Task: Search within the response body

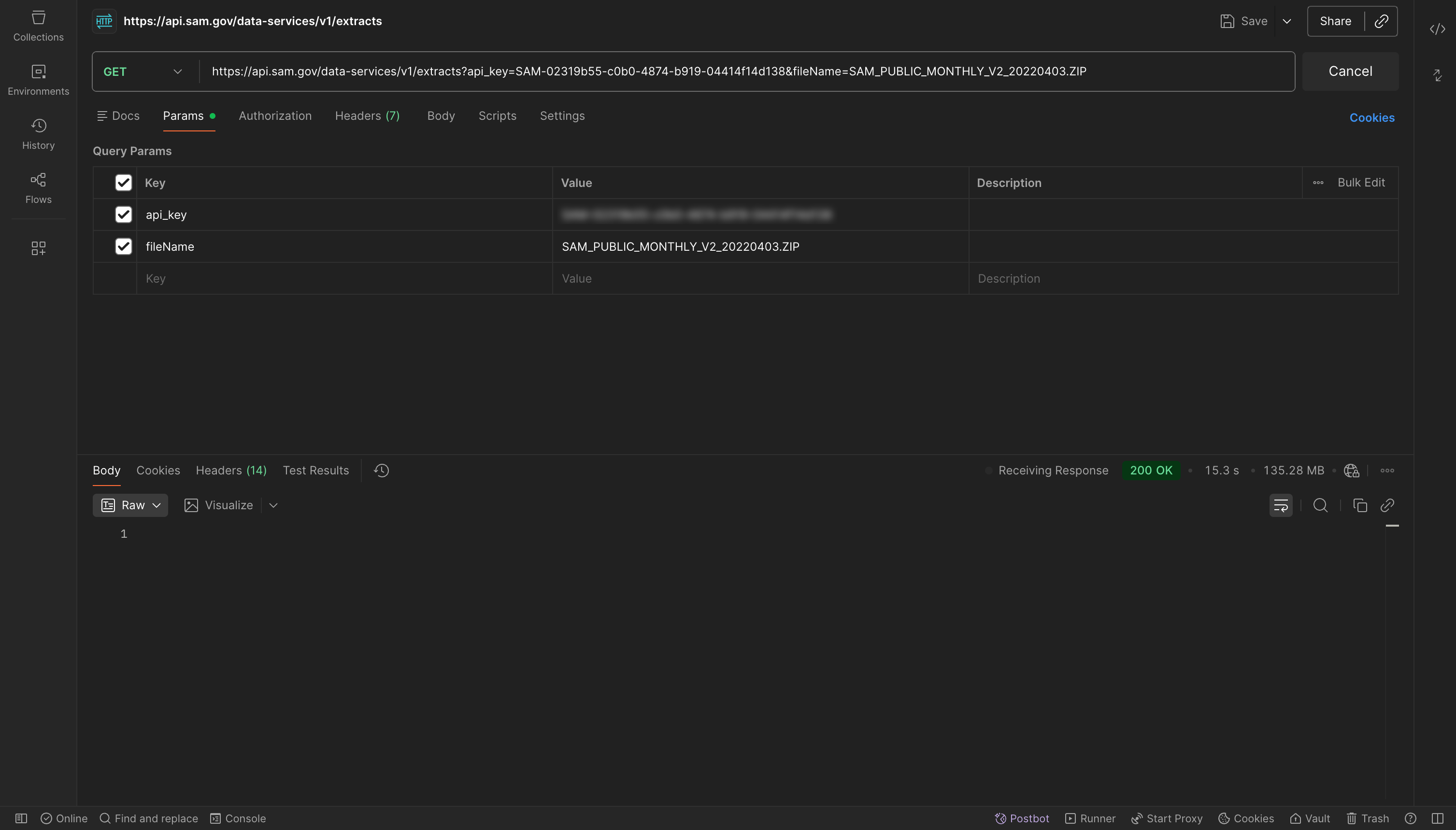Action: coord(1320,505)
